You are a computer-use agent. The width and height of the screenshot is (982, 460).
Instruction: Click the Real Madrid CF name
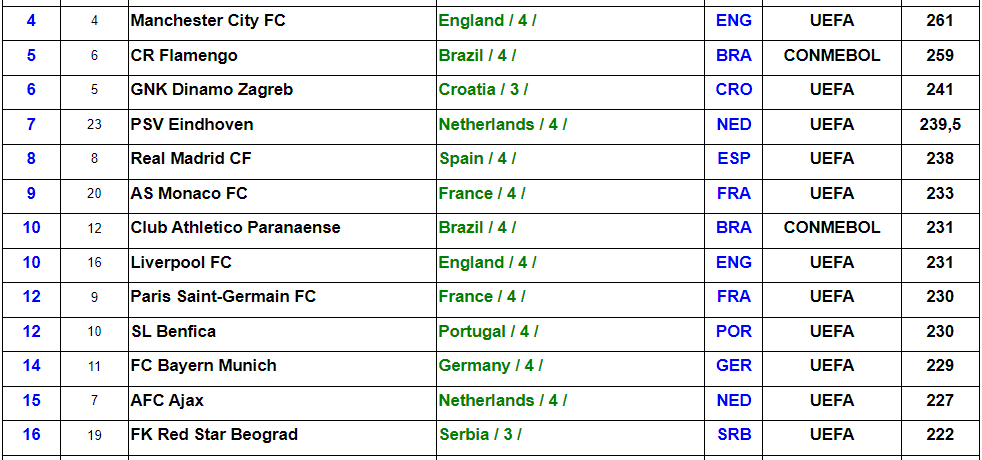pyautogui.click(x=190, y=159)
